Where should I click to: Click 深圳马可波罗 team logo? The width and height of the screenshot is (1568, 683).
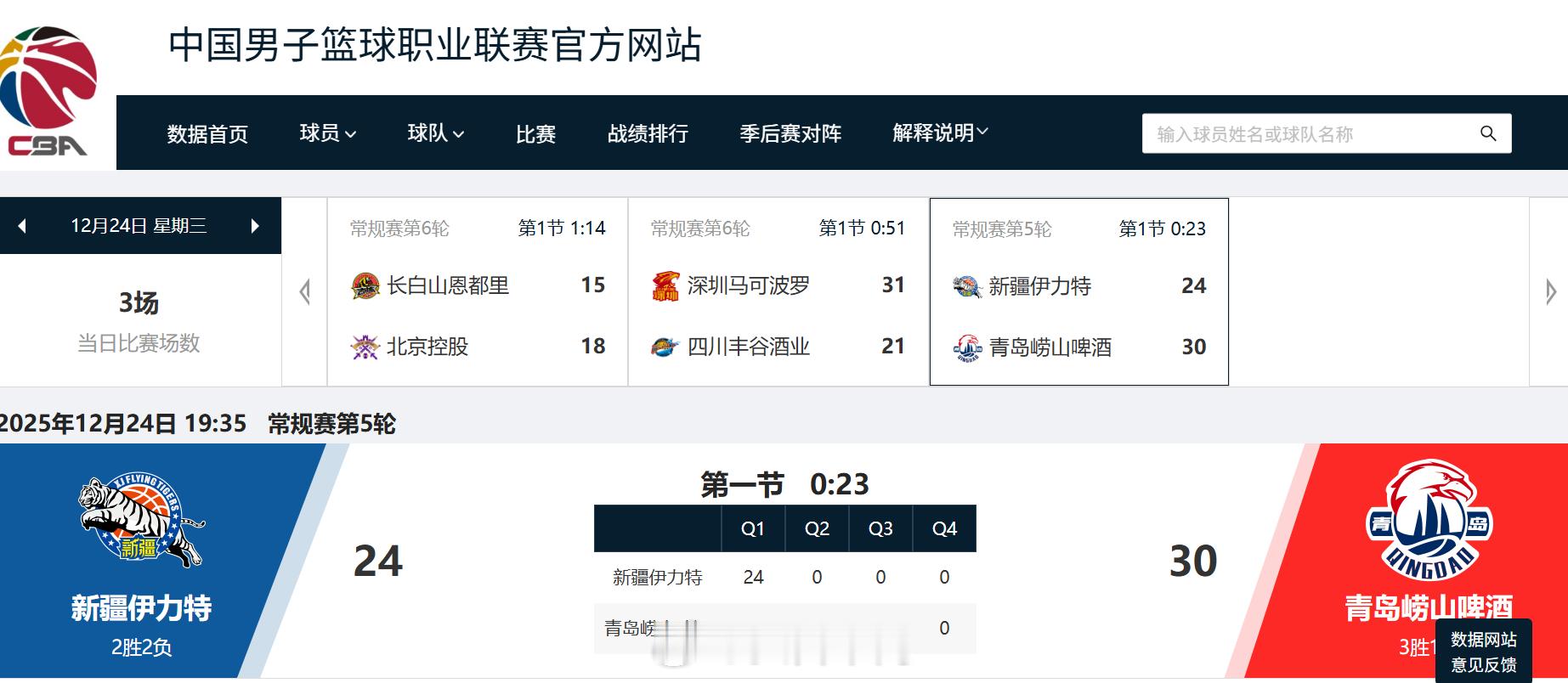665,285
